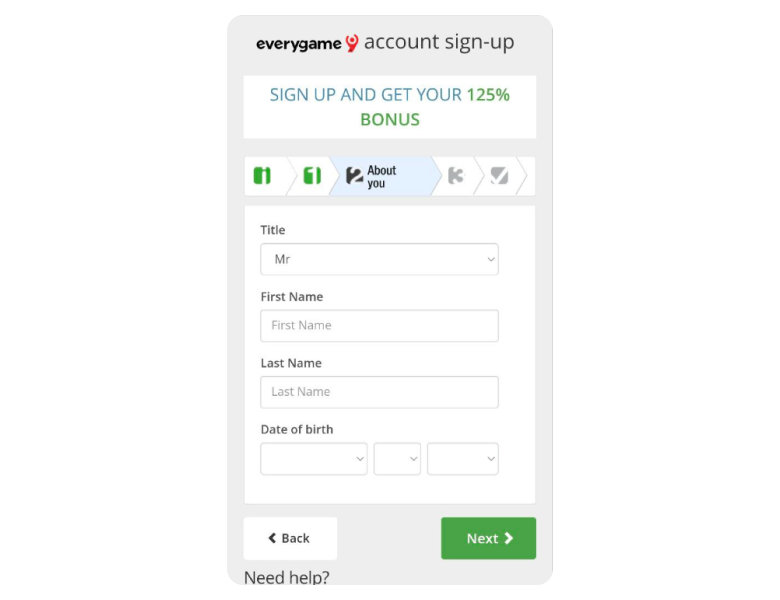The width and height of the screenshot is (780, 600).
Task: Click the Back button
Action: pos(291,538)
